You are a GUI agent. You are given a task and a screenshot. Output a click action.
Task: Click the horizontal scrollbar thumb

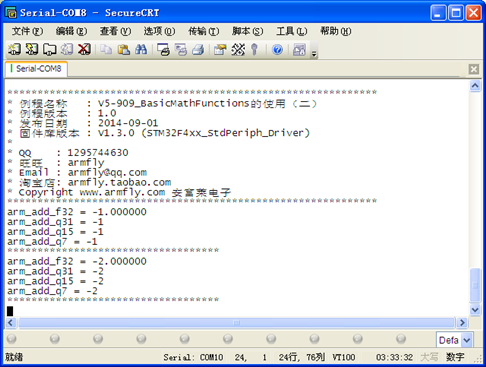pyautogui.click(x=237, y=322)
